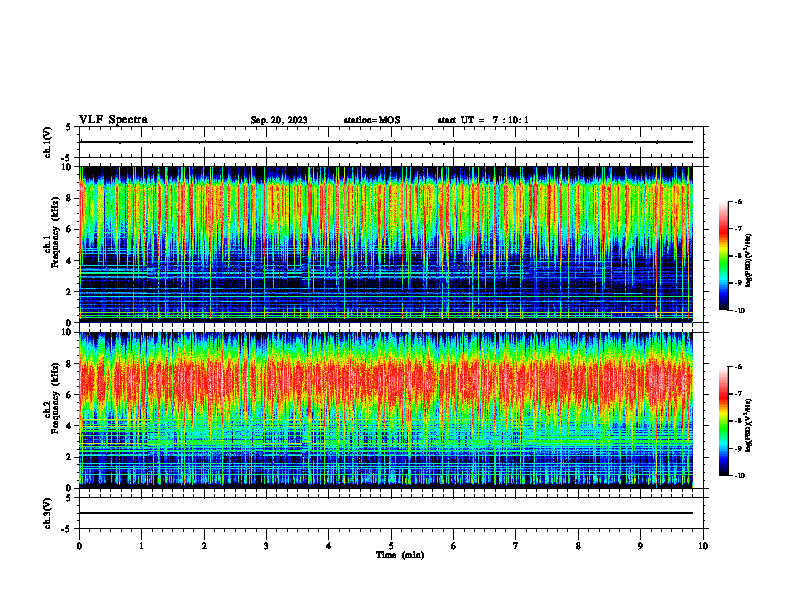
Task: Click the "3" minute tick label
Action: coord(266,546)
